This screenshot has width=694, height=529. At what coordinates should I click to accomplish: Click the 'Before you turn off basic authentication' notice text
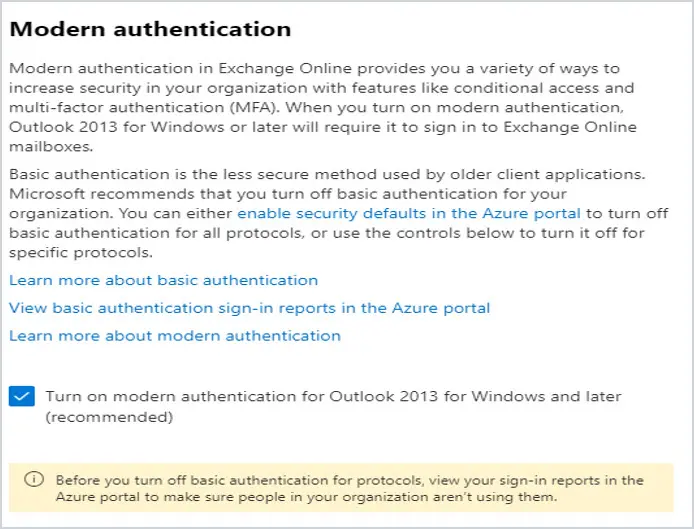pos(350,488)
